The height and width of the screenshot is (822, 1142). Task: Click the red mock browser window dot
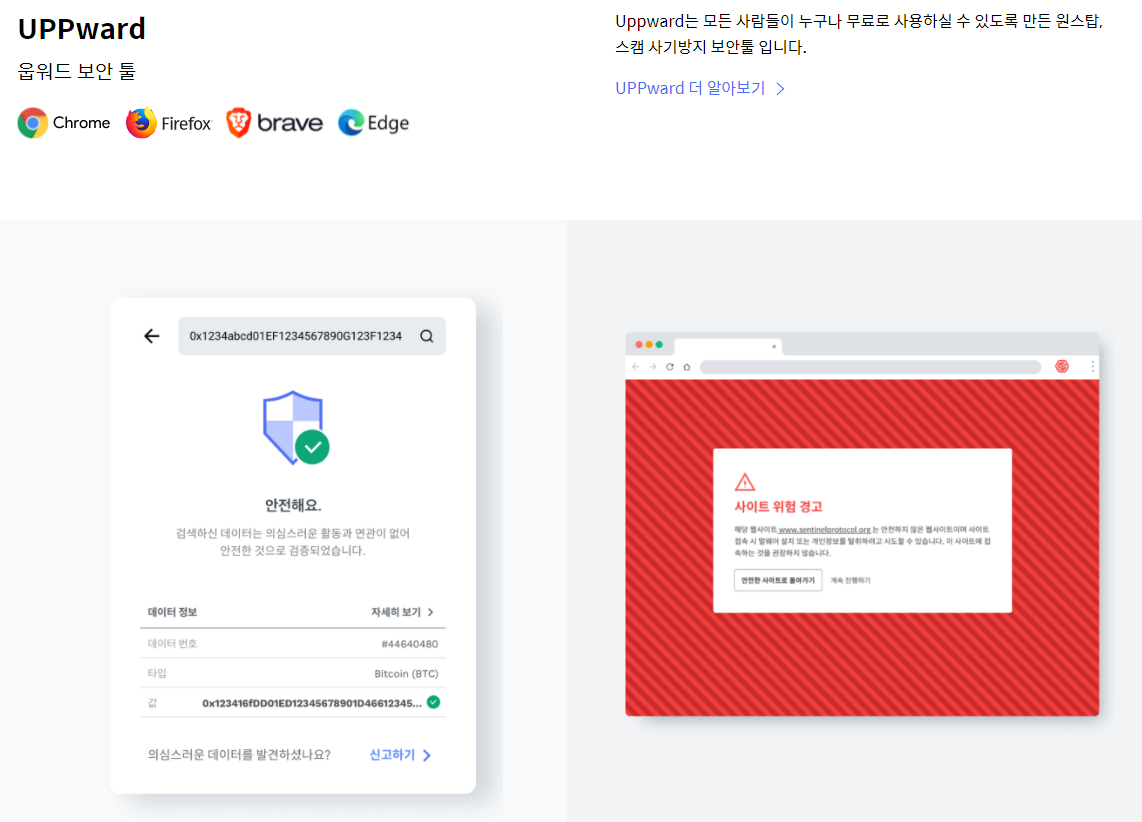click(x=639, y=344)
